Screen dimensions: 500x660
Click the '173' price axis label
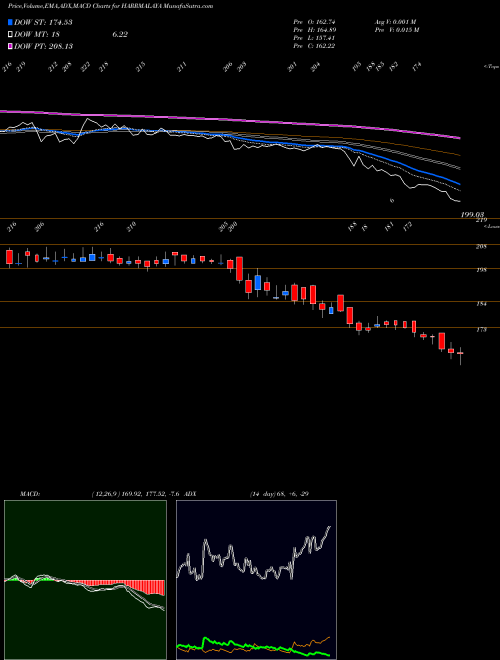point(481,330)
